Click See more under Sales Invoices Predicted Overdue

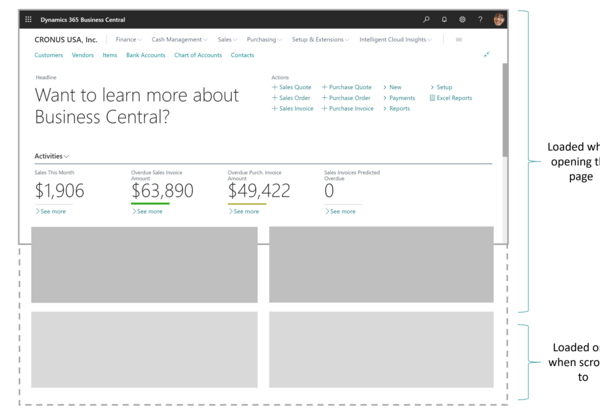click(x=340, y=212)
